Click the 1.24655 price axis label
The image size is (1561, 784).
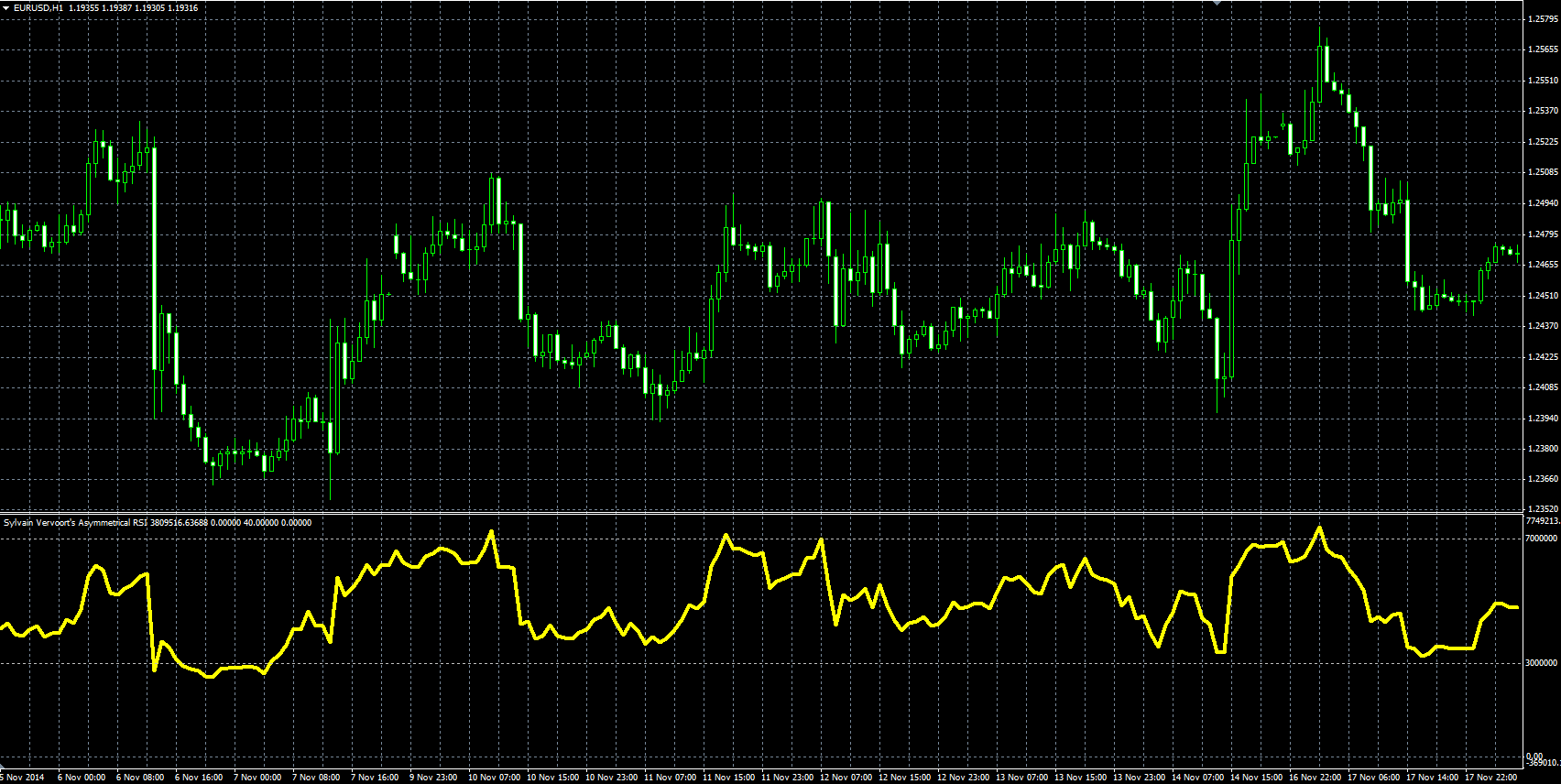point(1544,265)
